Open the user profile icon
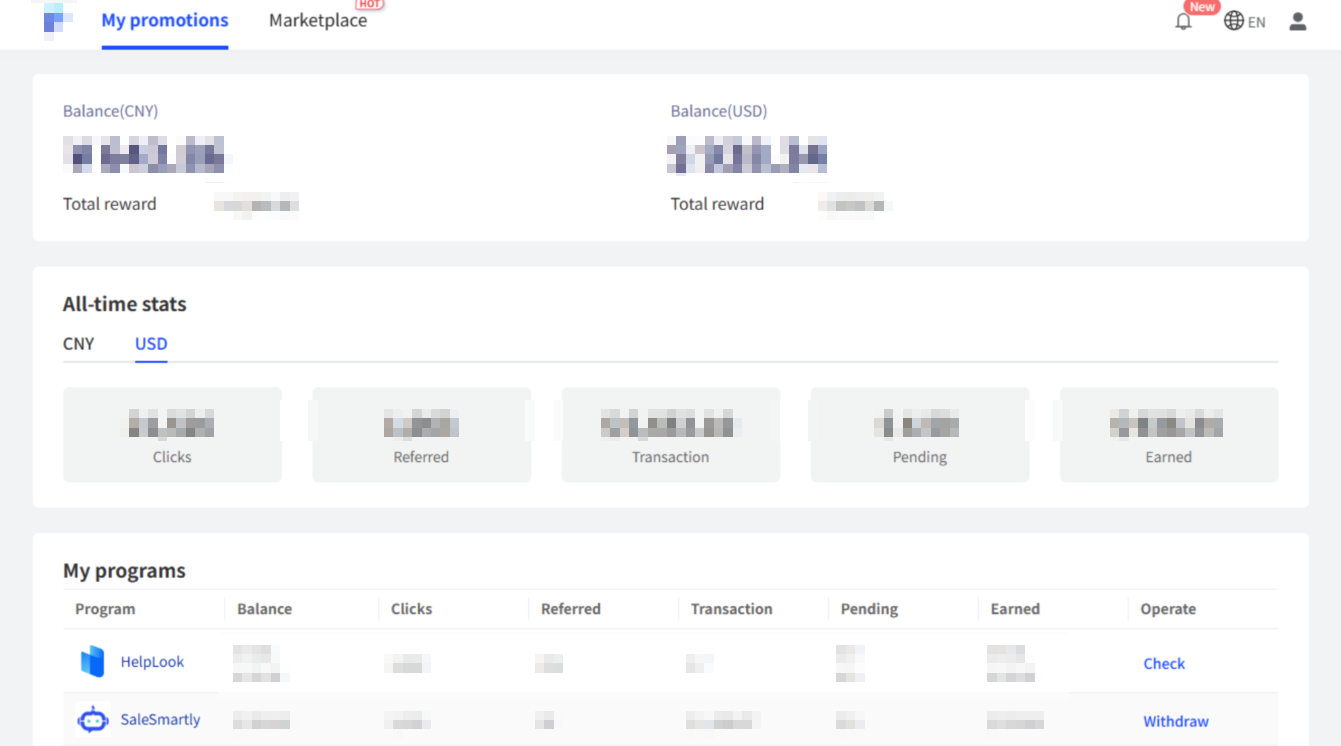The width and height of the screenshot is (1341, 746). pos(1298,21)
